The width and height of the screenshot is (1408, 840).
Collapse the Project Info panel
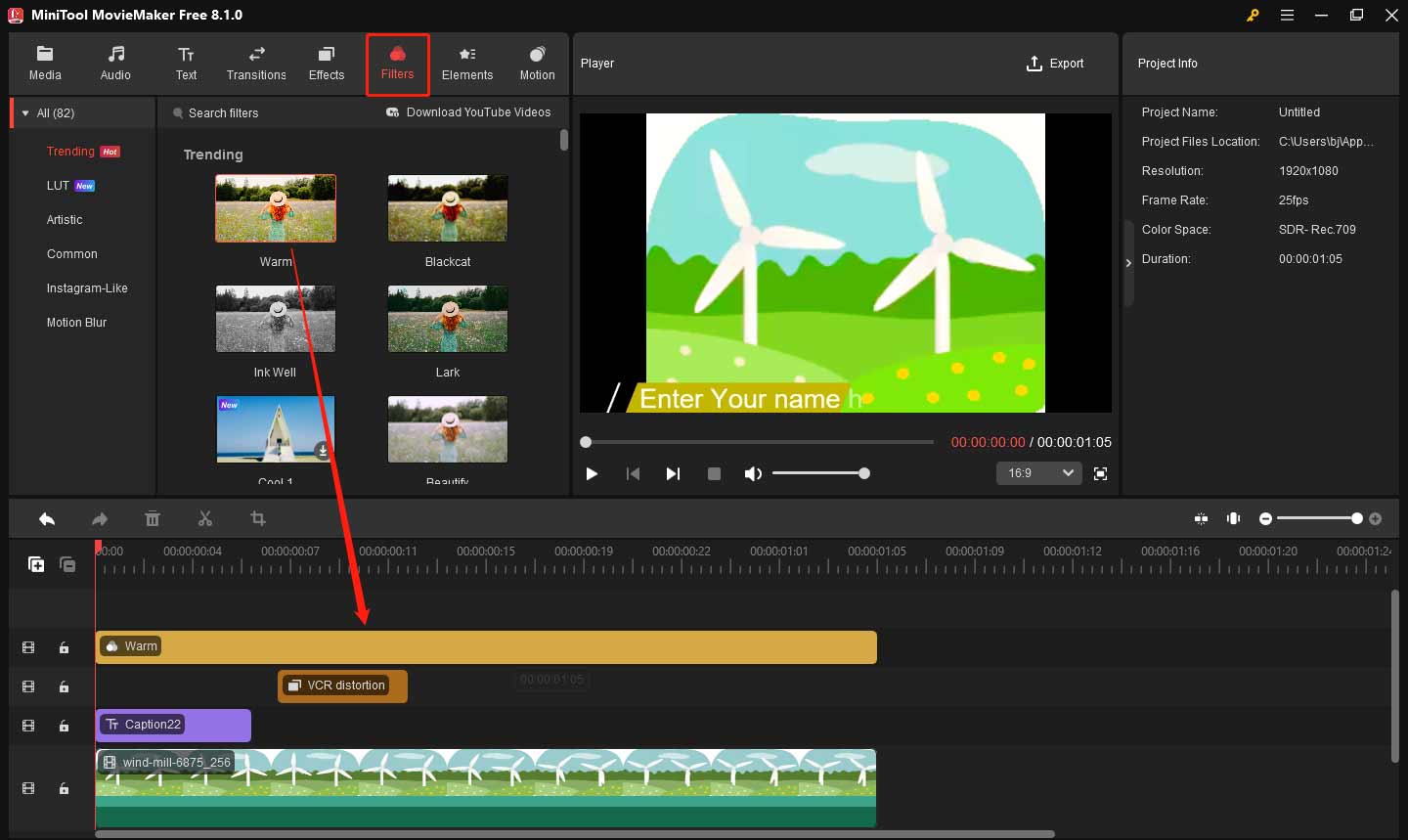pos(1128,263)
